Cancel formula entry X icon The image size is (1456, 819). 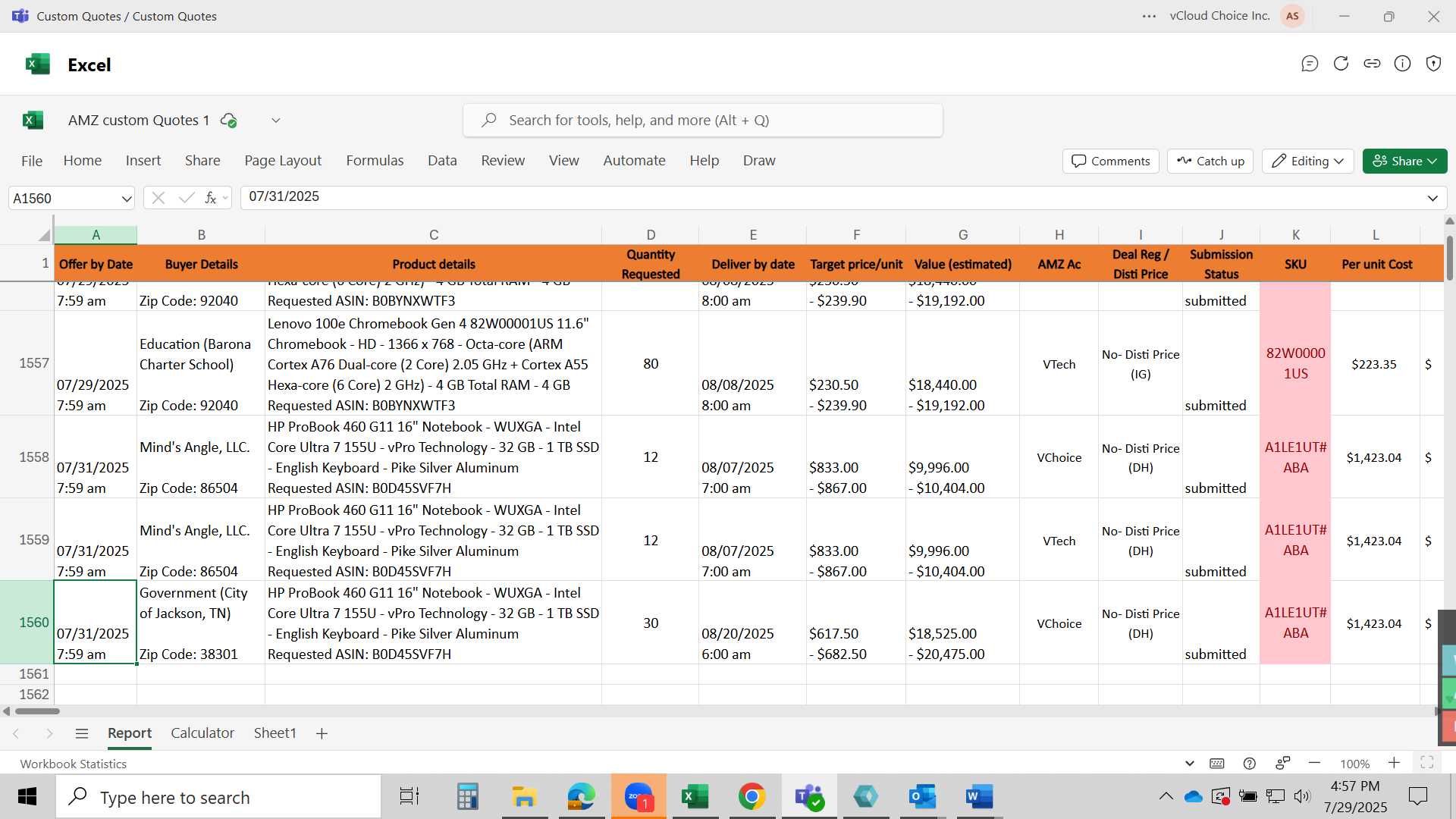[x=158, y=198]
